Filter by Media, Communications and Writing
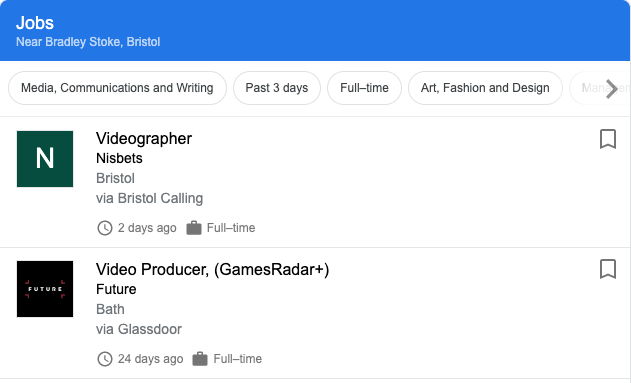This screenshot has width=631, height=383. pyautogui.click(x=117, y=88)
